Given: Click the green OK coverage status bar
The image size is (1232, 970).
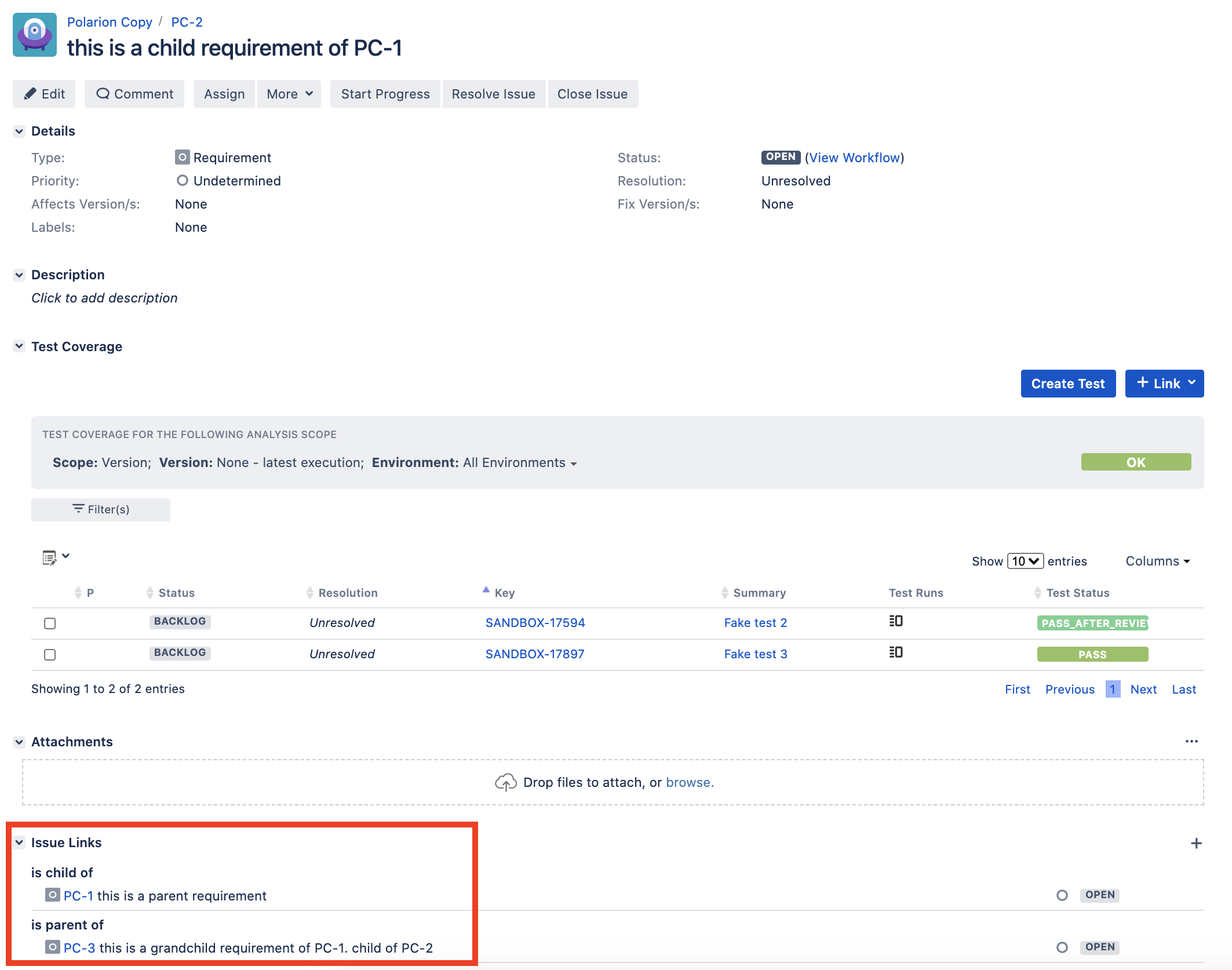Looking at the screenshot, I should coord(1136,462).
